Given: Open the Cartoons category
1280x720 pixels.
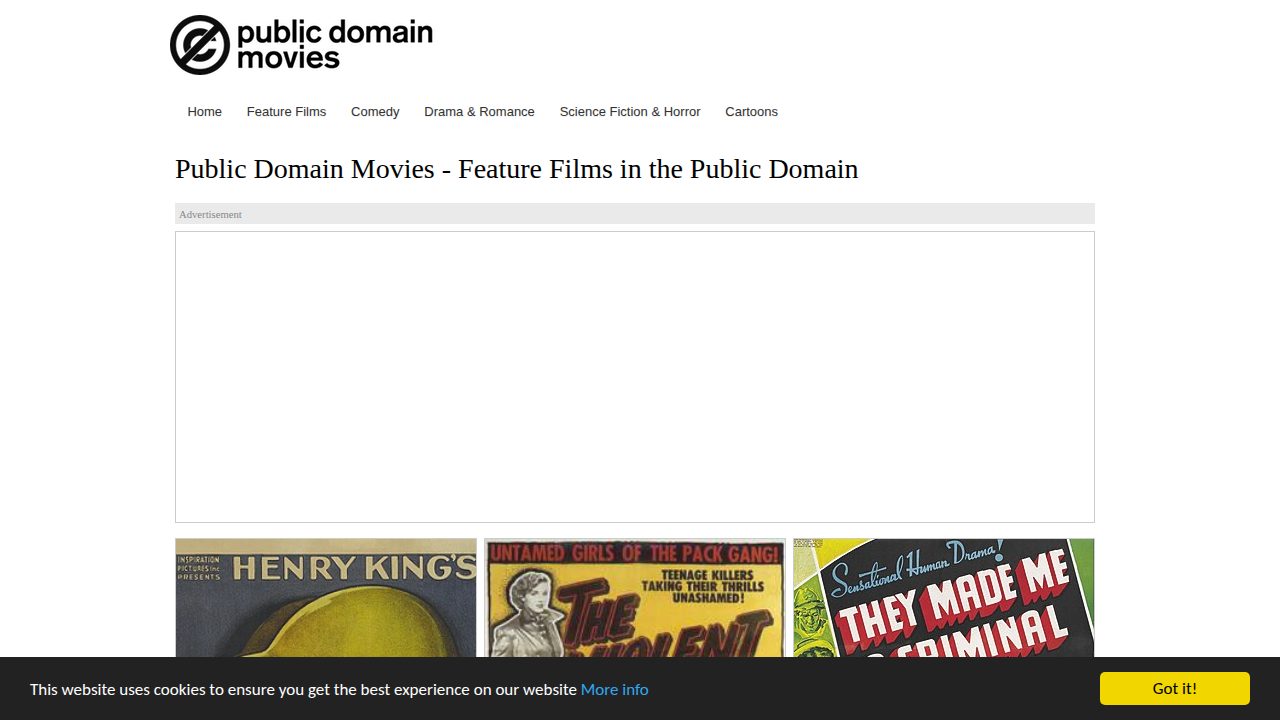Looking at the screenshot, I should [751, 112].
